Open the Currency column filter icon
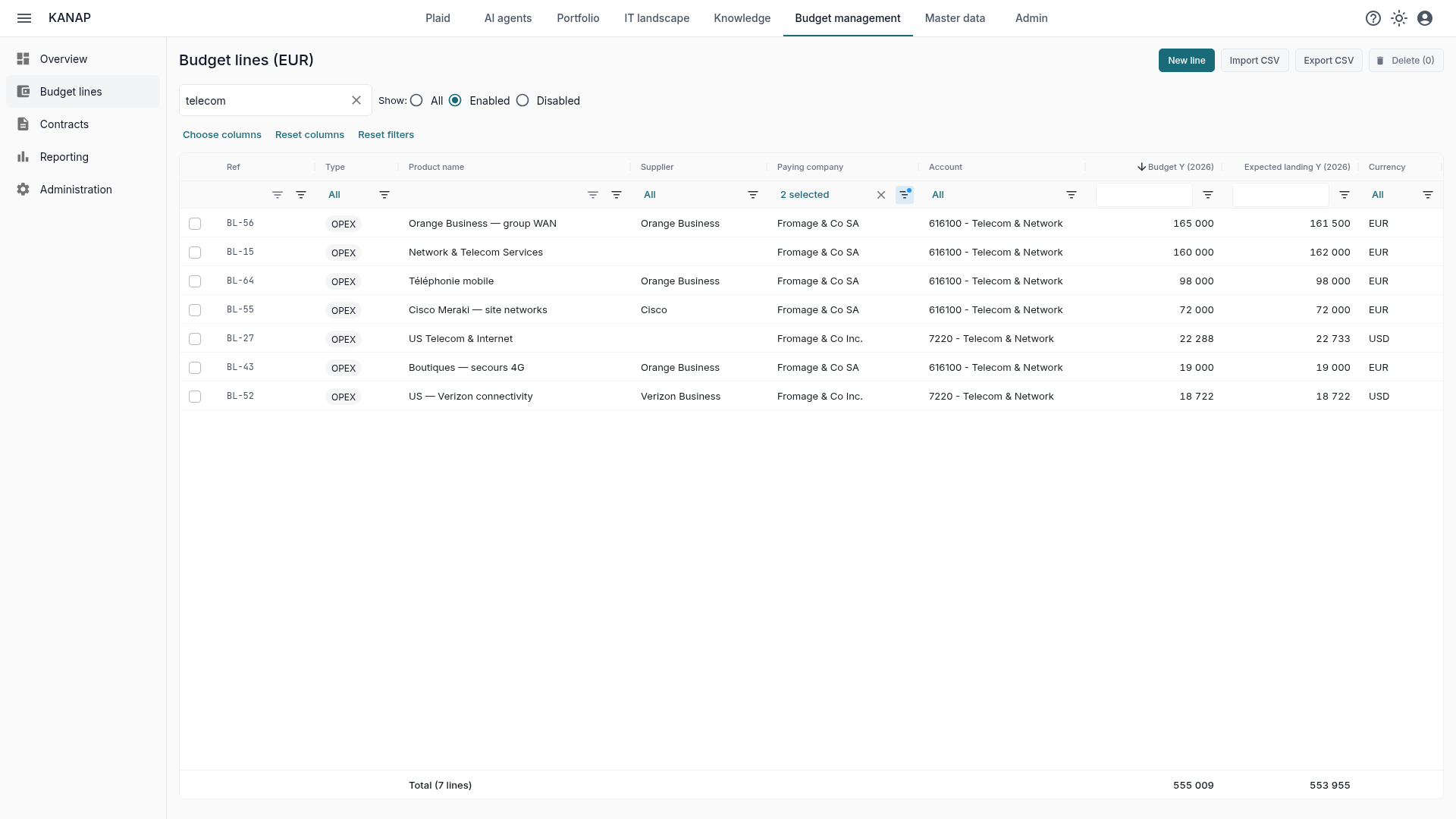The image size is (1456, 819). (1428, 195)
